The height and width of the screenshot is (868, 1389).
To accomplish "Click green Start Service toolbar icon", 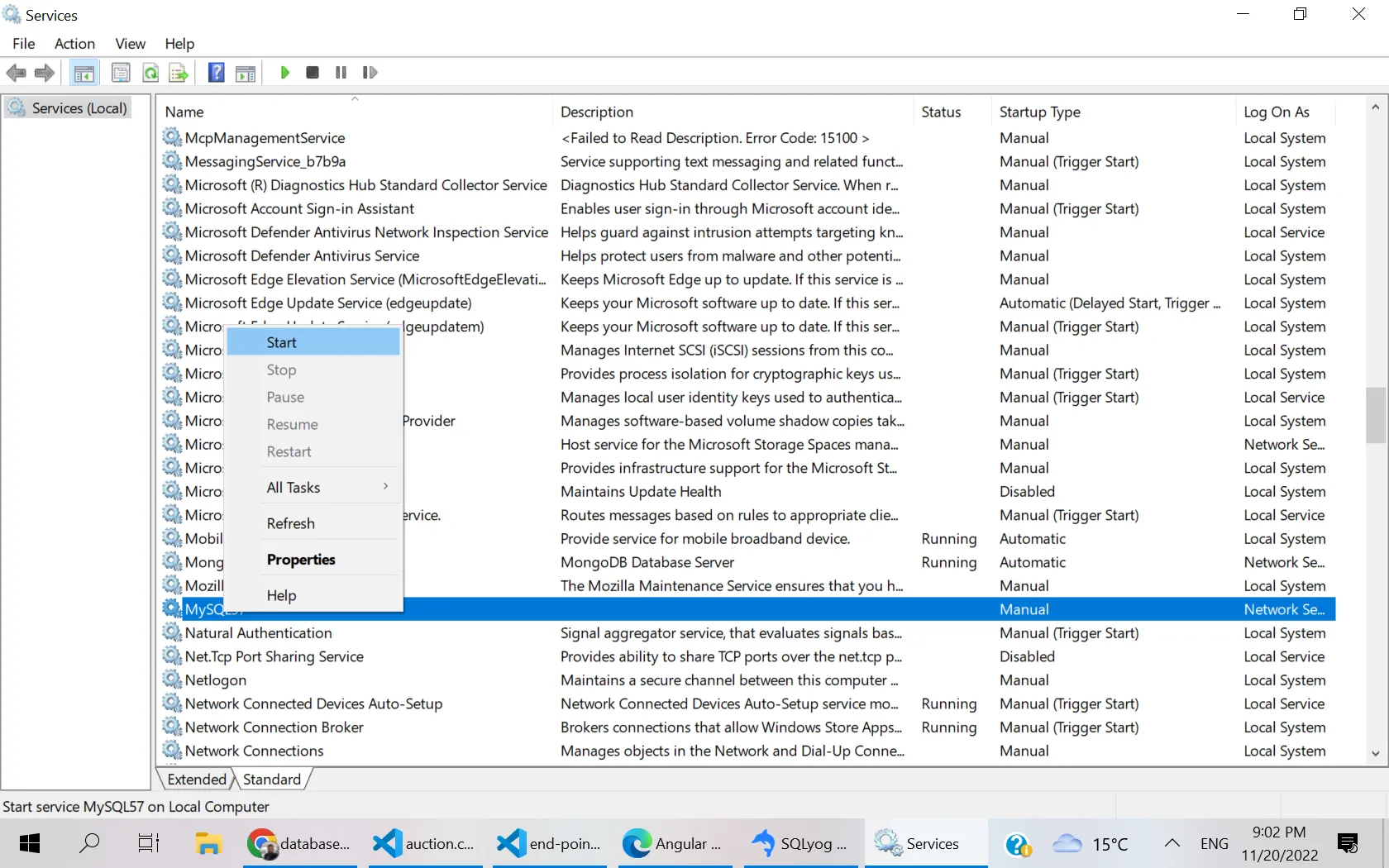I will pos(285,73).
